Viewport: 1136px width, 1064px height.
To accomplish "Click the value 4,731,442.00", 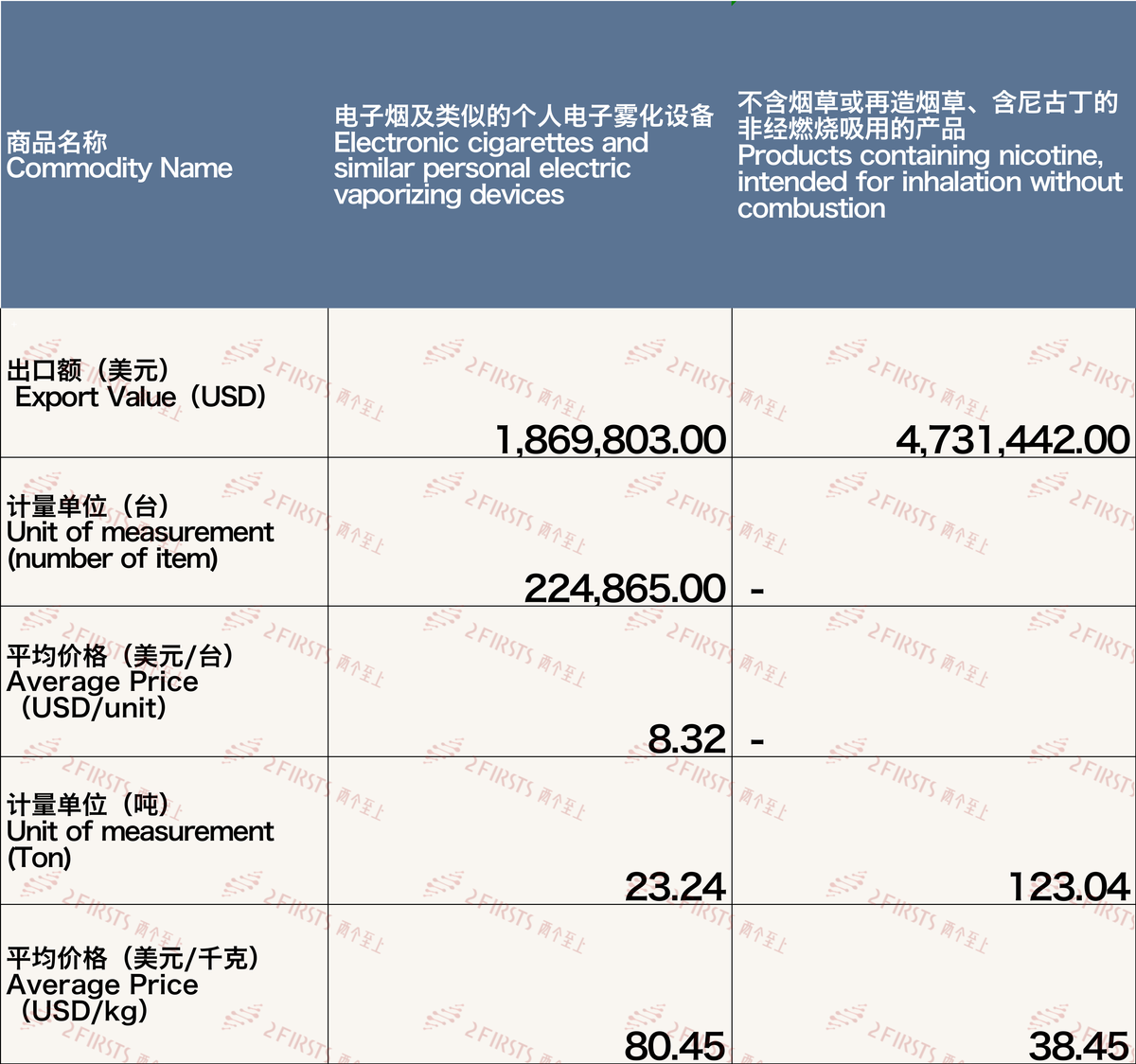I will (1013, 439).
